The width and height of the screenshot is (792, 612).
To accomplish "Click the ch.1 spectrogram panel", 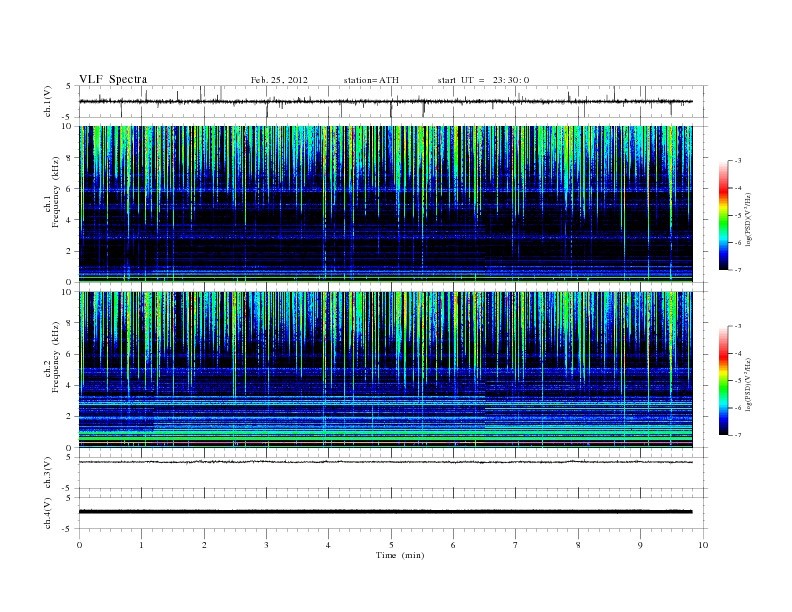I will coord(385,204).
